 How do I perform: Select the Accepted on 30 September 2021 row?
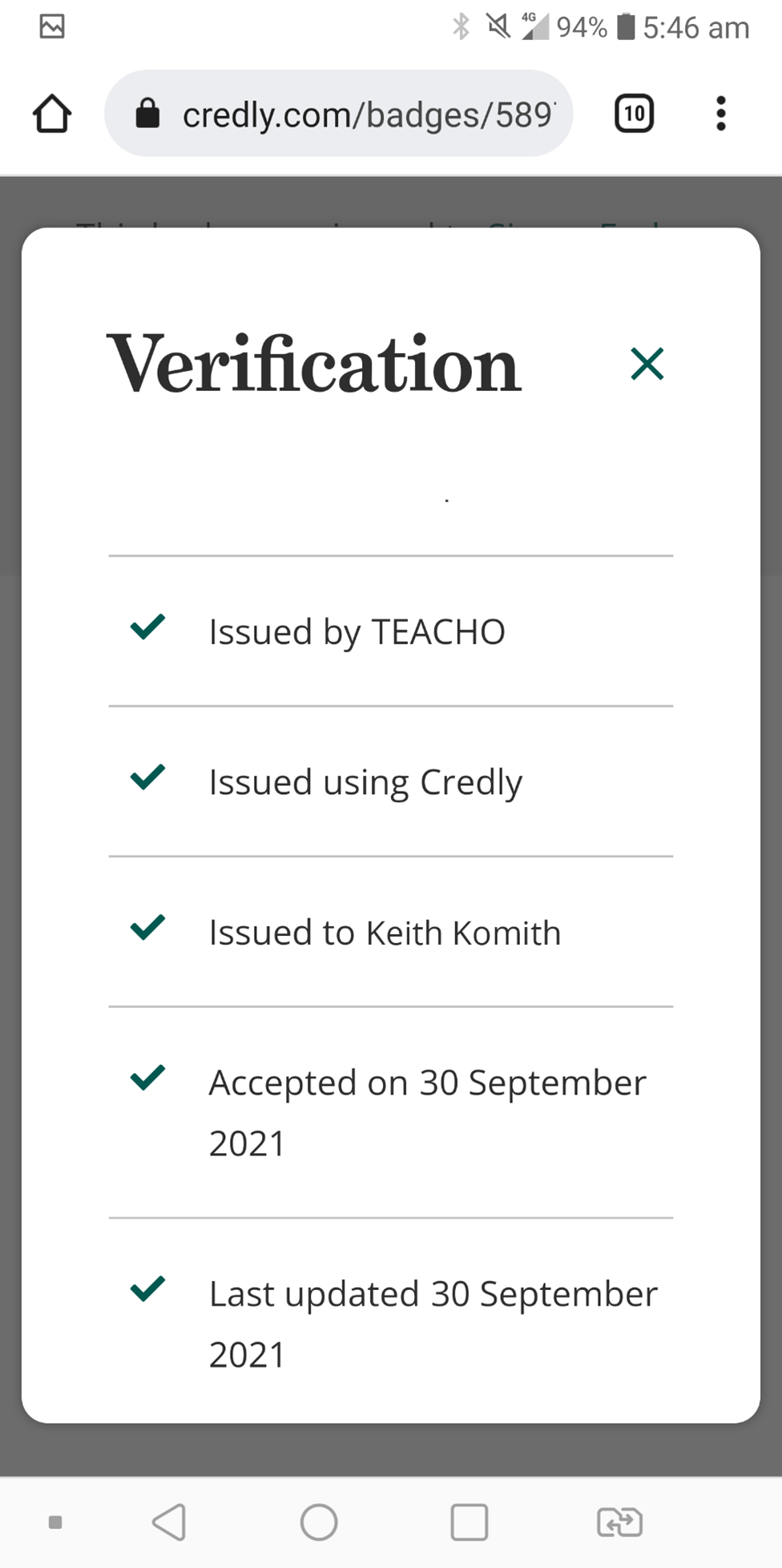[391, 1112]
